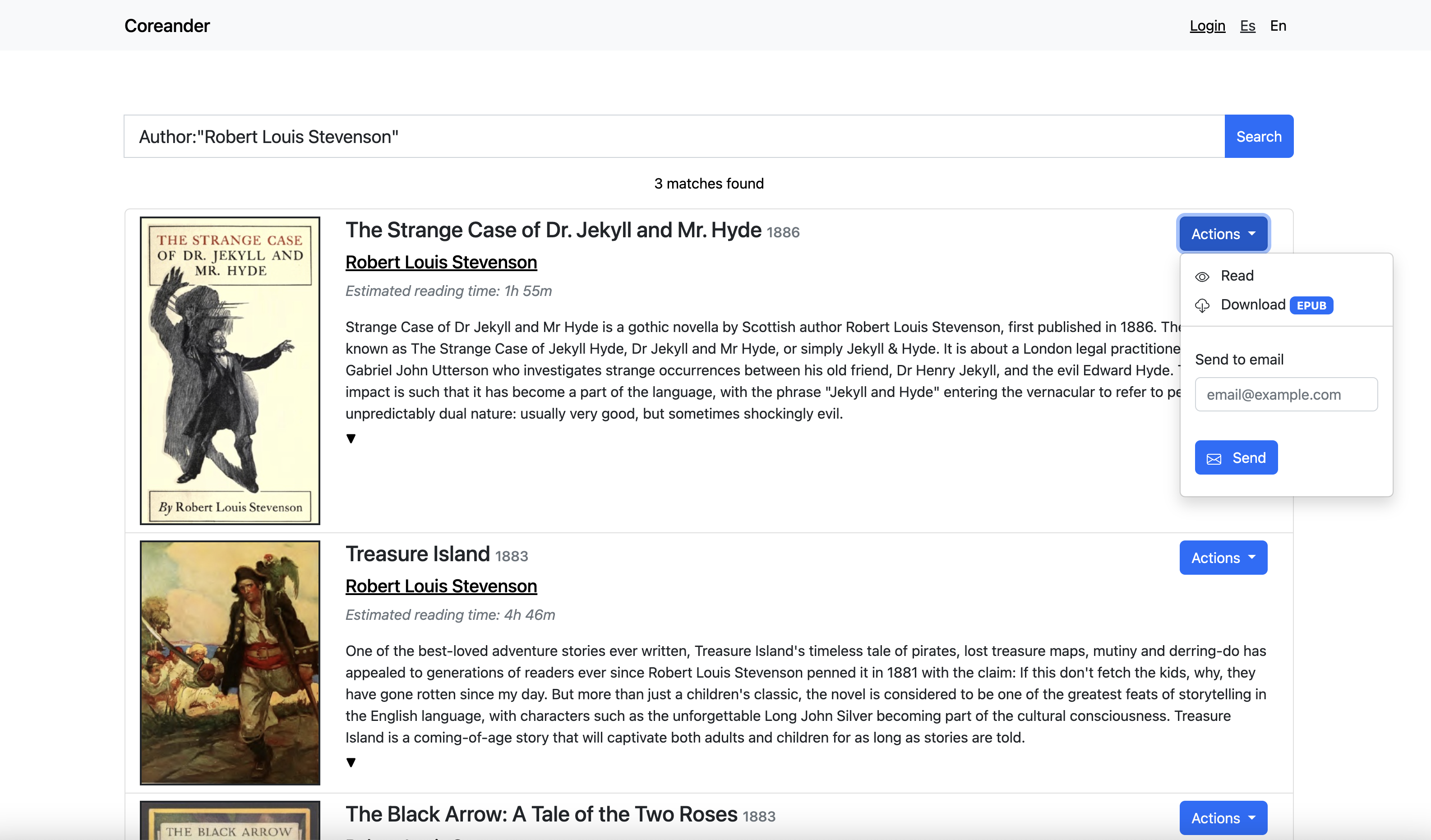Select Read from the Actions menu
Viewport: 1431px width, 840px height.
[1237, 276]
